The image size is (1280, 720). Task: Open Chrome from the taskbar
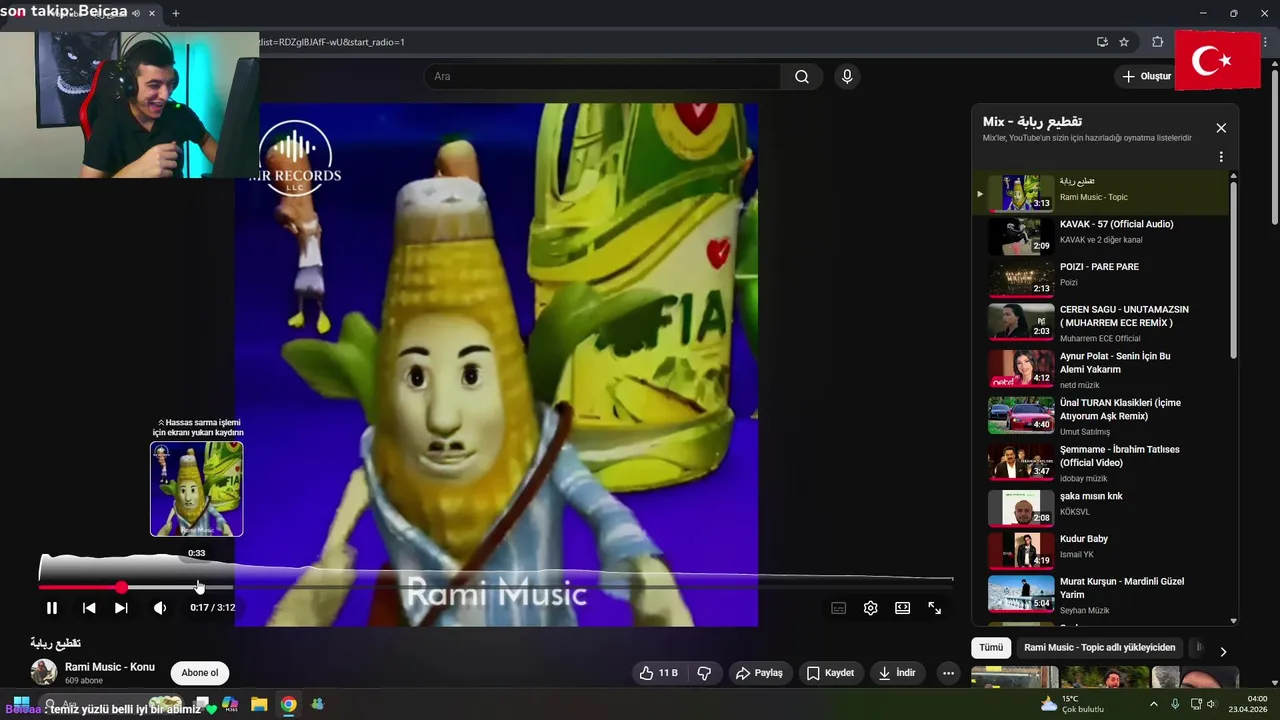pyautogui.click(x=288, y=704)
